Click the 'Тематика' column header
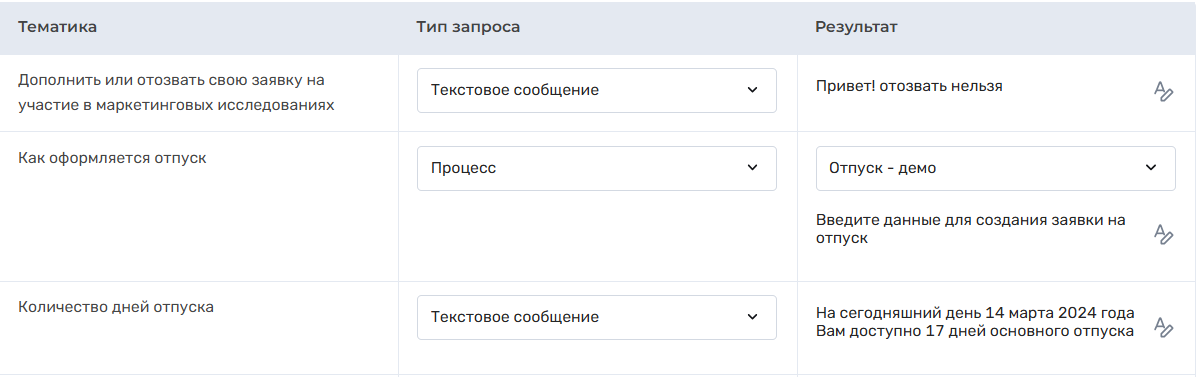1199x377 pixels. tap(57, 28)
